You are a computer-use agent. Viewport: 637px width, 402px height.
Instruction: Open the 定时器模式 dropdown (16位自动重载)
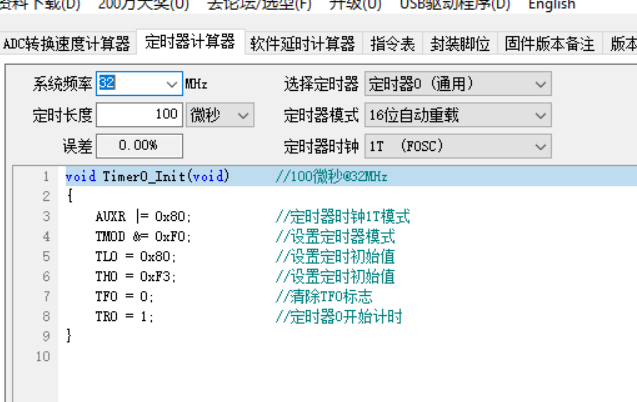click(x=458, y=115)
